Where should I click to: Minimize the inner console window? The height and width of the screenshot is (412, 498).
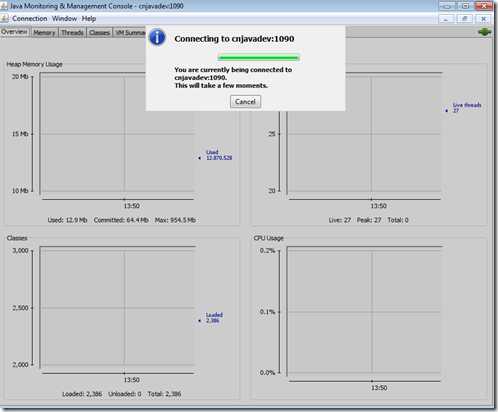tap(446, 19)
